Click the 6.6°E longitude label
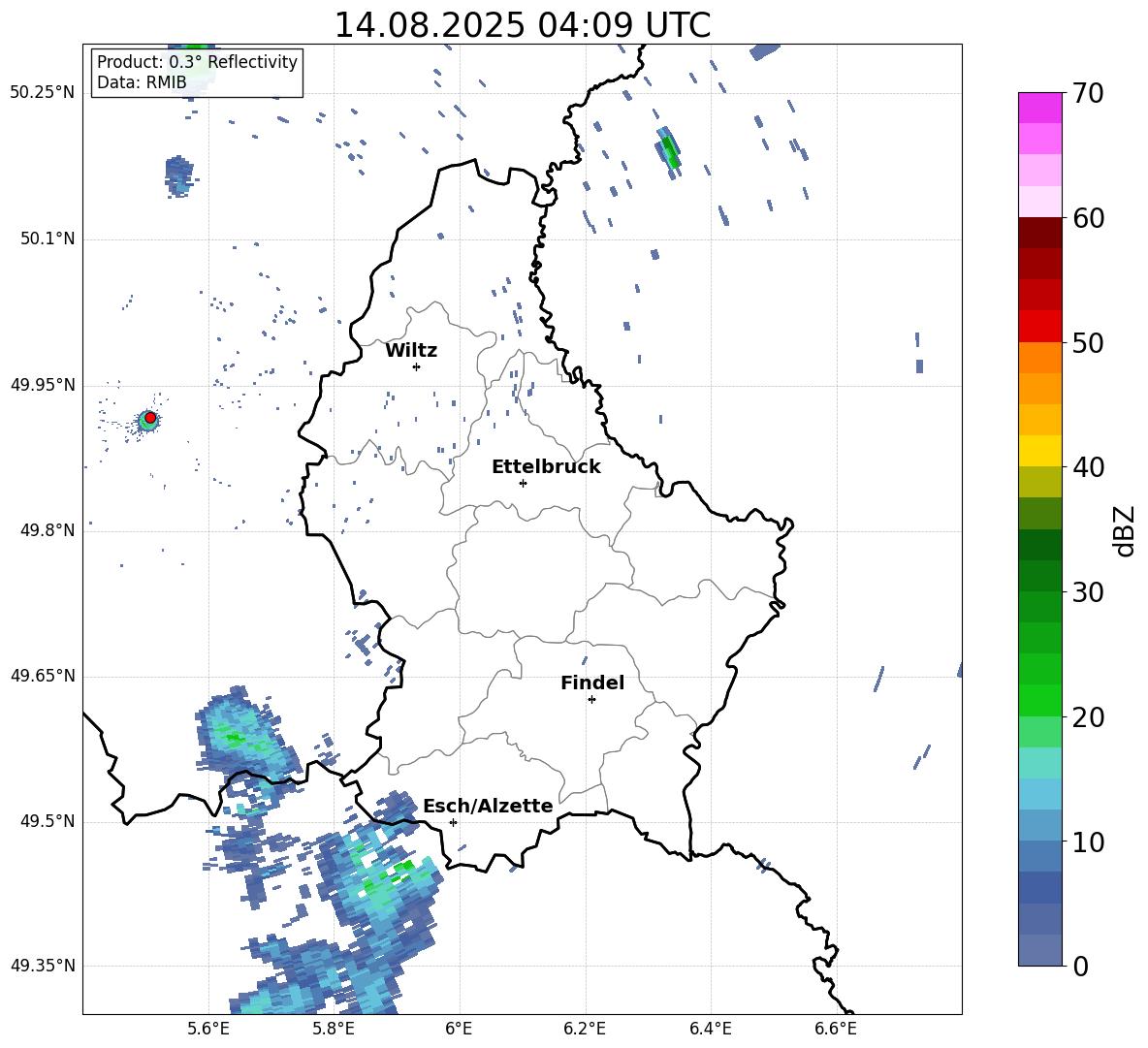The width and height of the screenshot is (1148, 1048). (836, 1029)
